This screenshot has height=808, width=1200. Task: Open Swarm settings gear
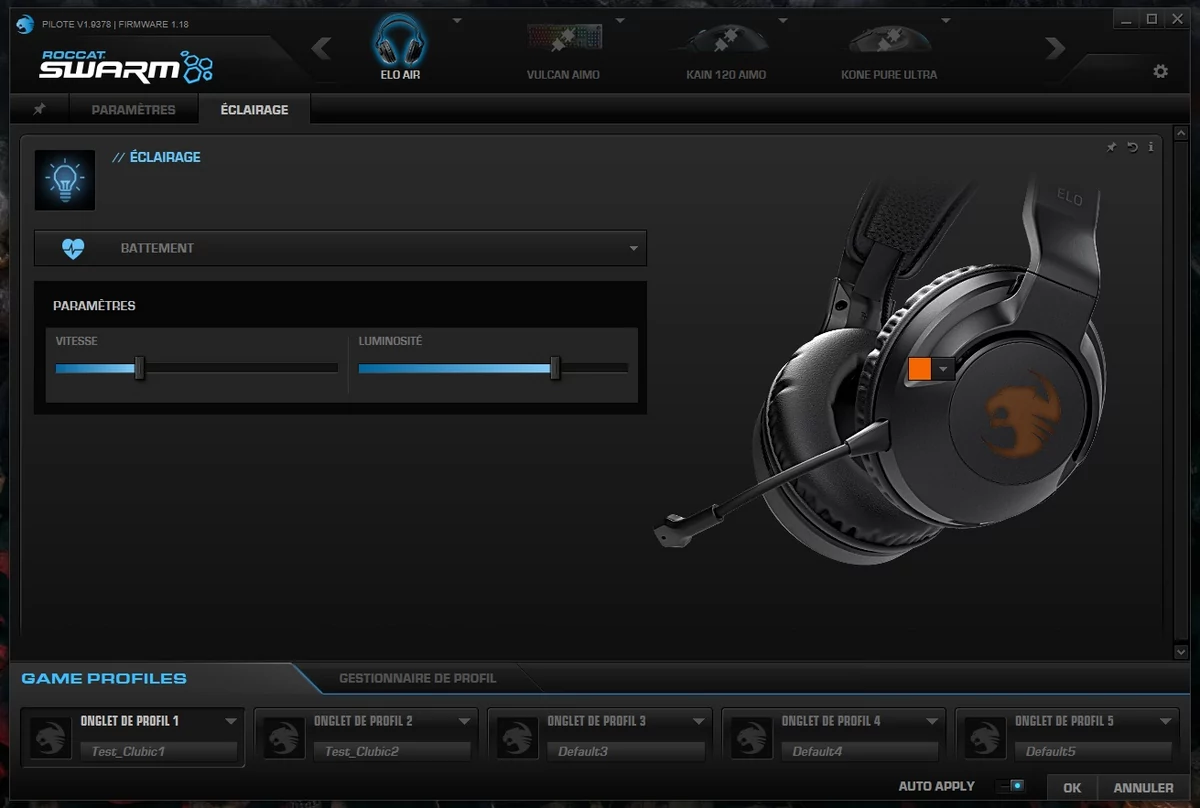(1160, 71)
